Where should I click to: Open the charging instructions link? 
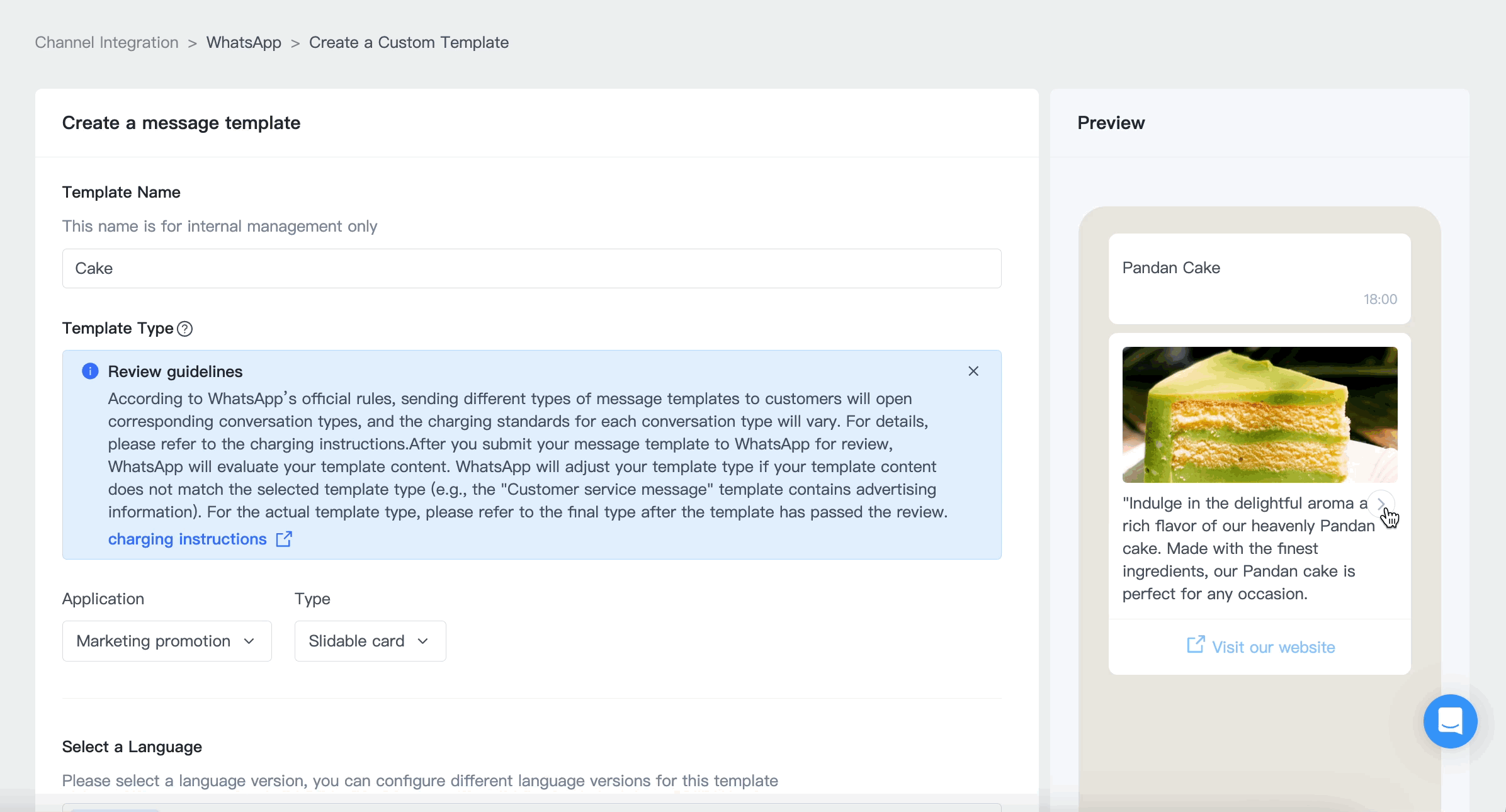188,539
